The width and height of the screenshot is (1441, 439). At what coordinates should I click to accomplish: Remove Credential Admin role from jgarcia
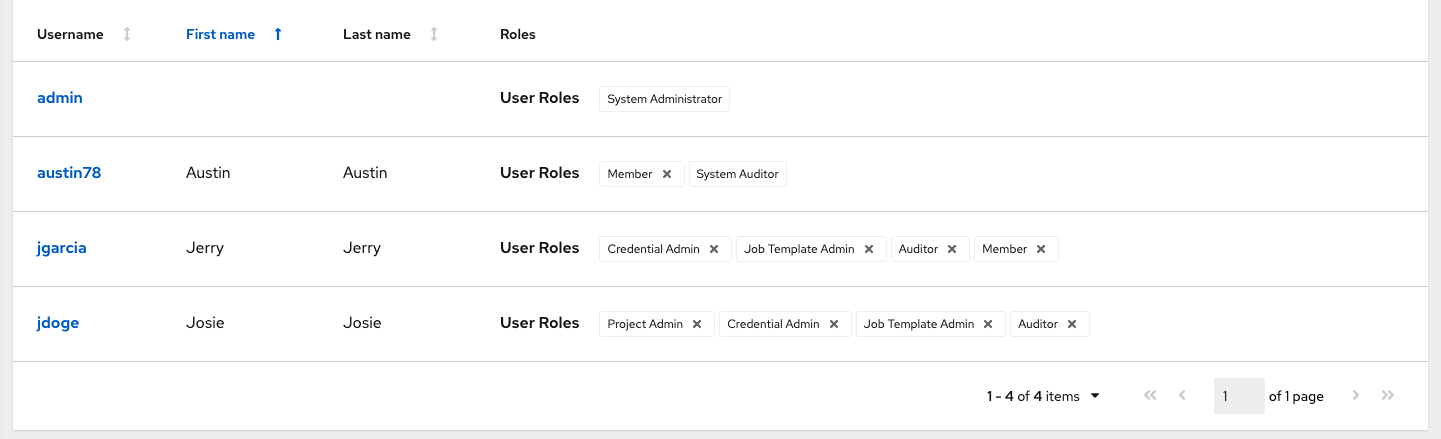pos(714,249)
